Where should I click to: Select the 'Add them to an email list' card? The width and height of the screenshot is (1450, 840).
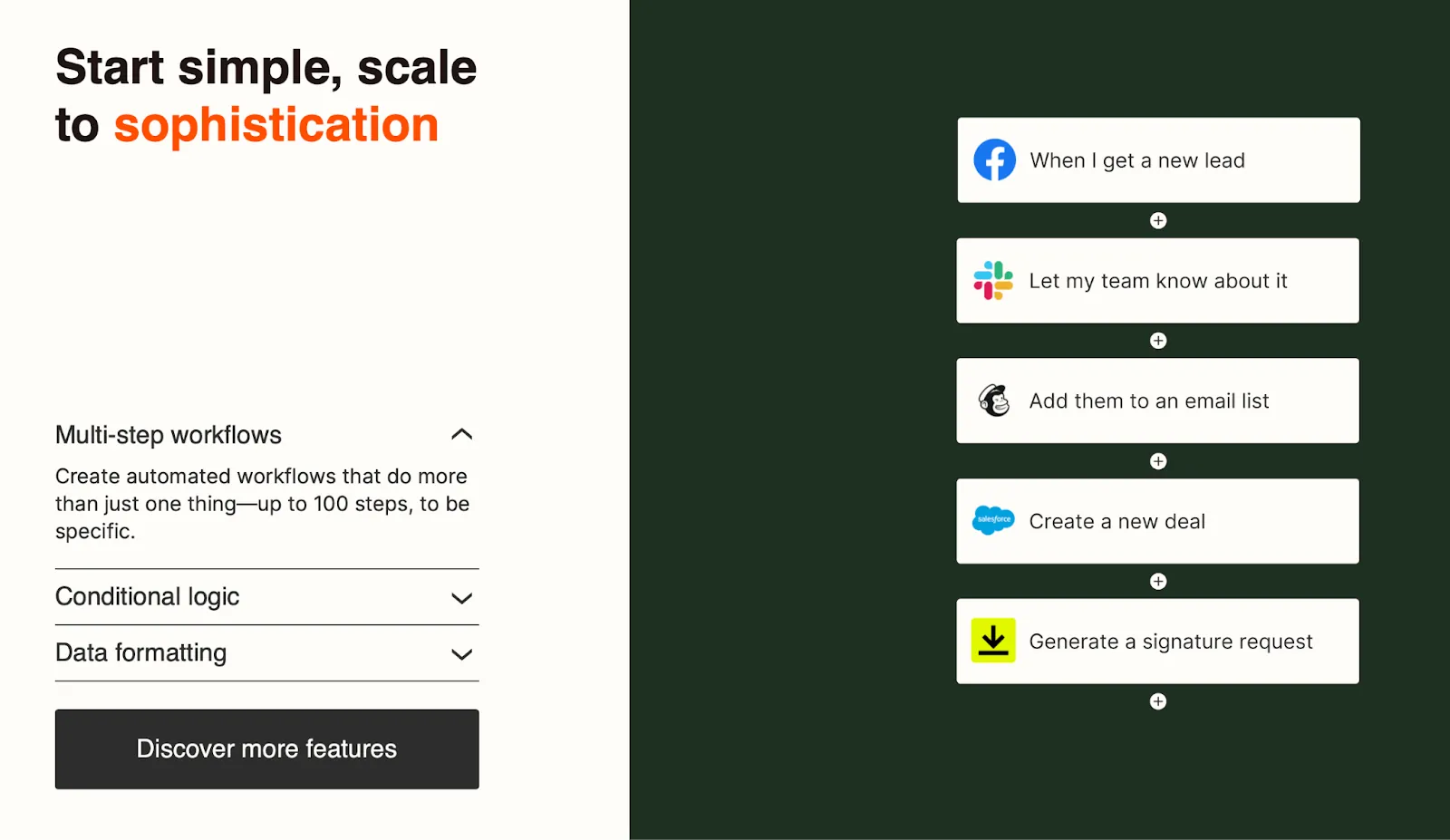pyautogui.click(x=1158, y=401)
